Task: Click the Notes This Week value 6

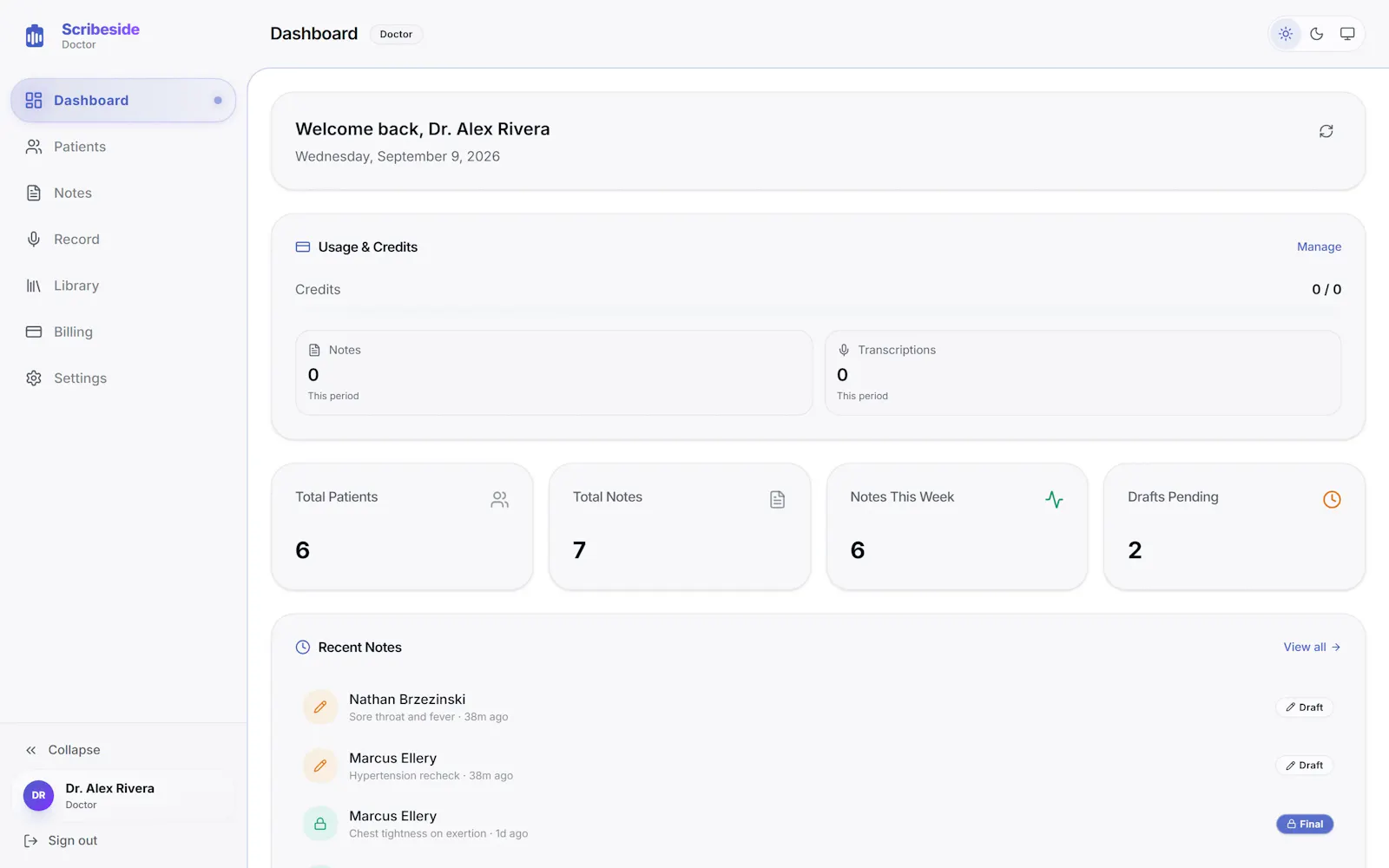Action: [858, 550]
